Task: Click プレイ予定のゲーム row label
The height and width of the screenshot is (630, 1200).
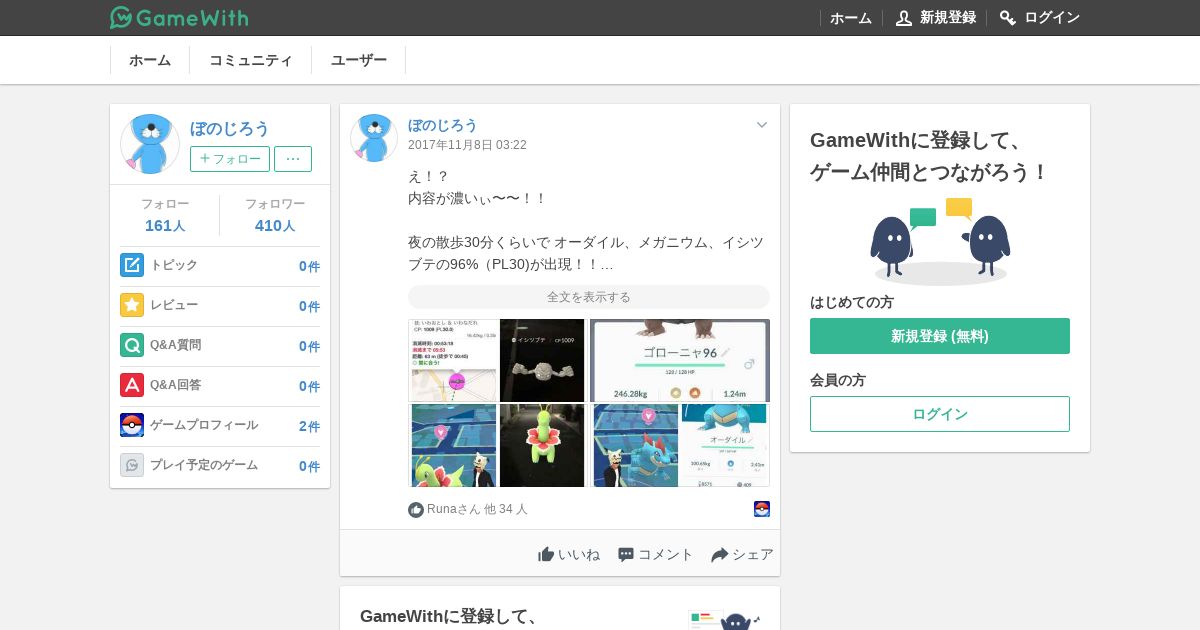Action: [204, 465]
